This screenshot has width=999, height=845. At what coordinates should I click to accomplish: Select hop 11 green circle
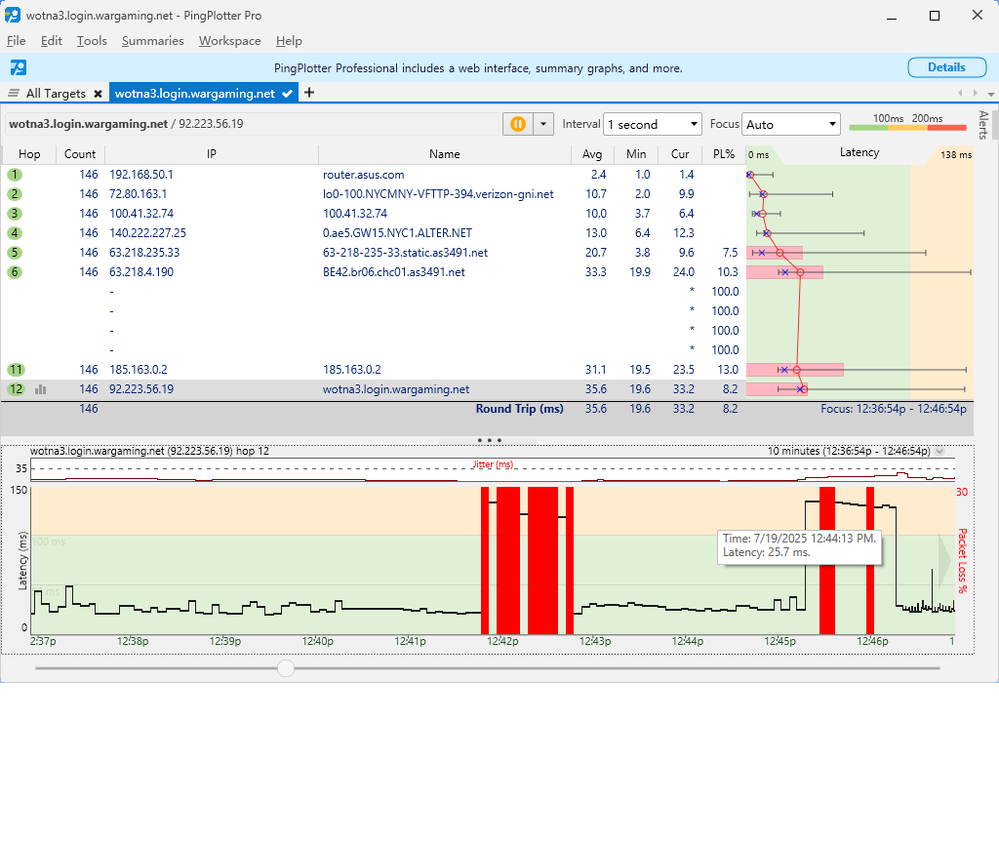pyautogui.click(x=16, y=370)
